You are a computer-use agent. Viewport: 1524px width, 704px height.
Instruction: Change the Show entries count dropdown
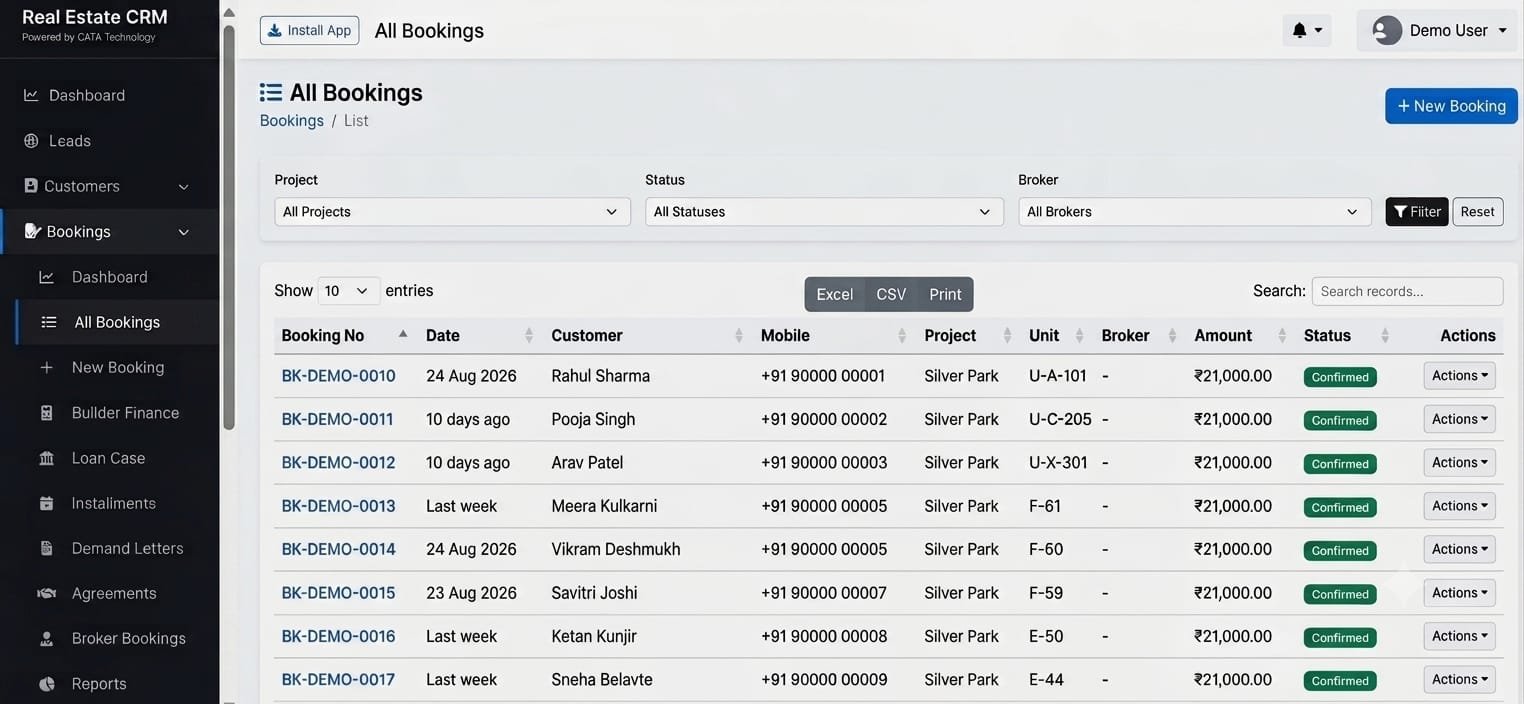349,291
